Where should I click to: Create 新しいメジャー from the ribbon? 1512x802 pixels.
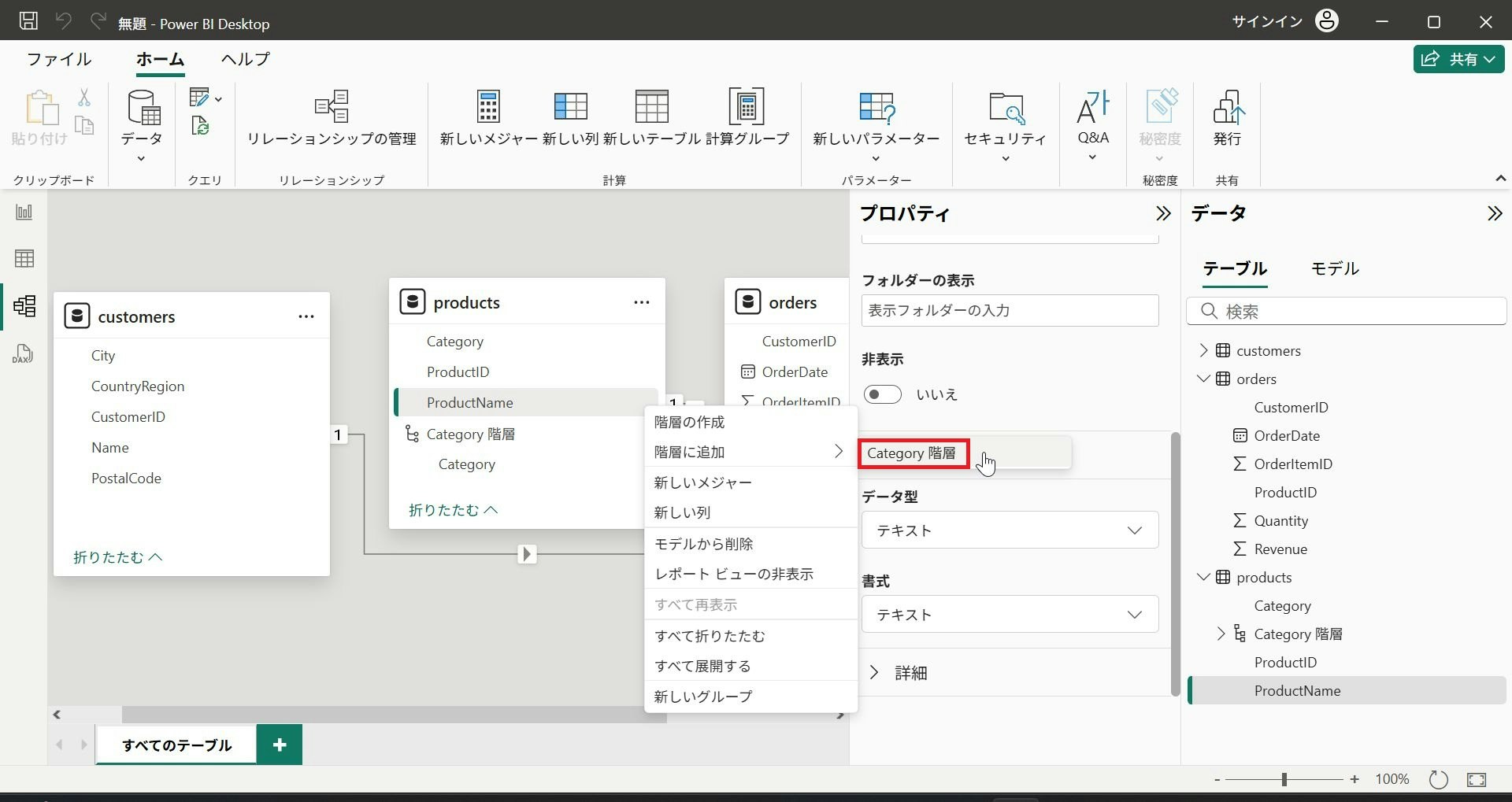click(488, 118)
